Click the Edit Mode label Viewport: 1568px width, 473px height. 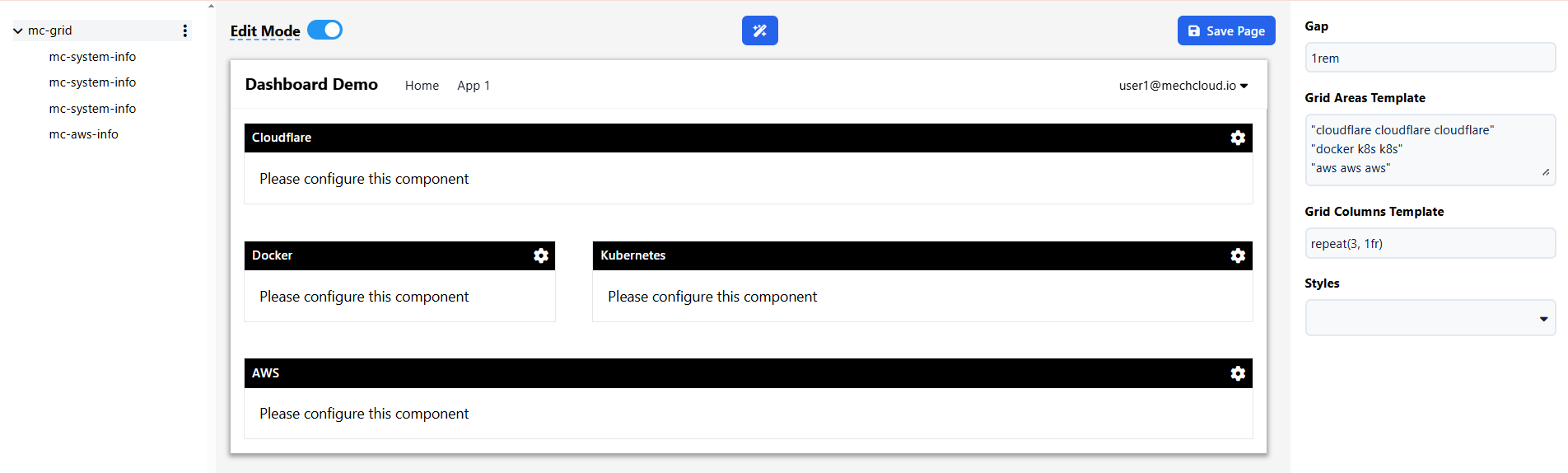265,31
